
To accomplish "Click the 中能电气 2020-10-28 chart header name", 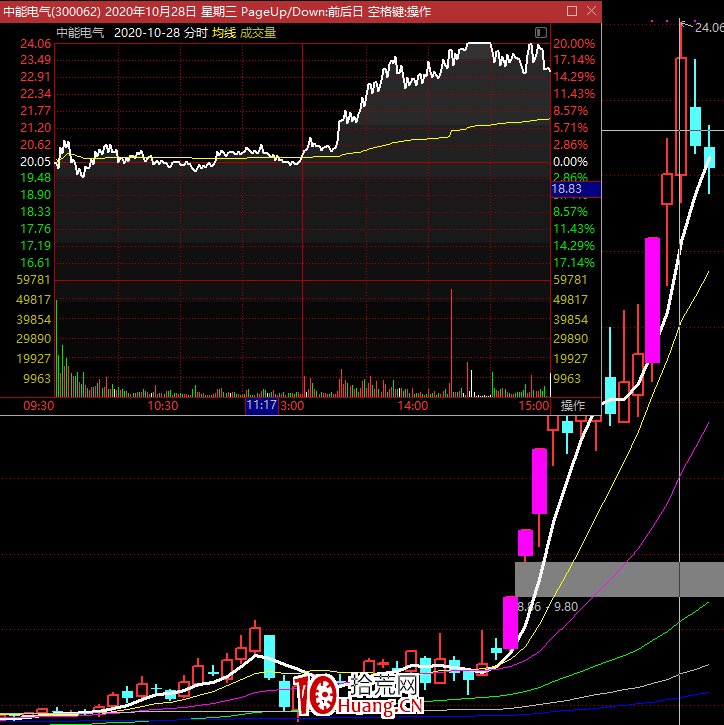I will [80, 33].
